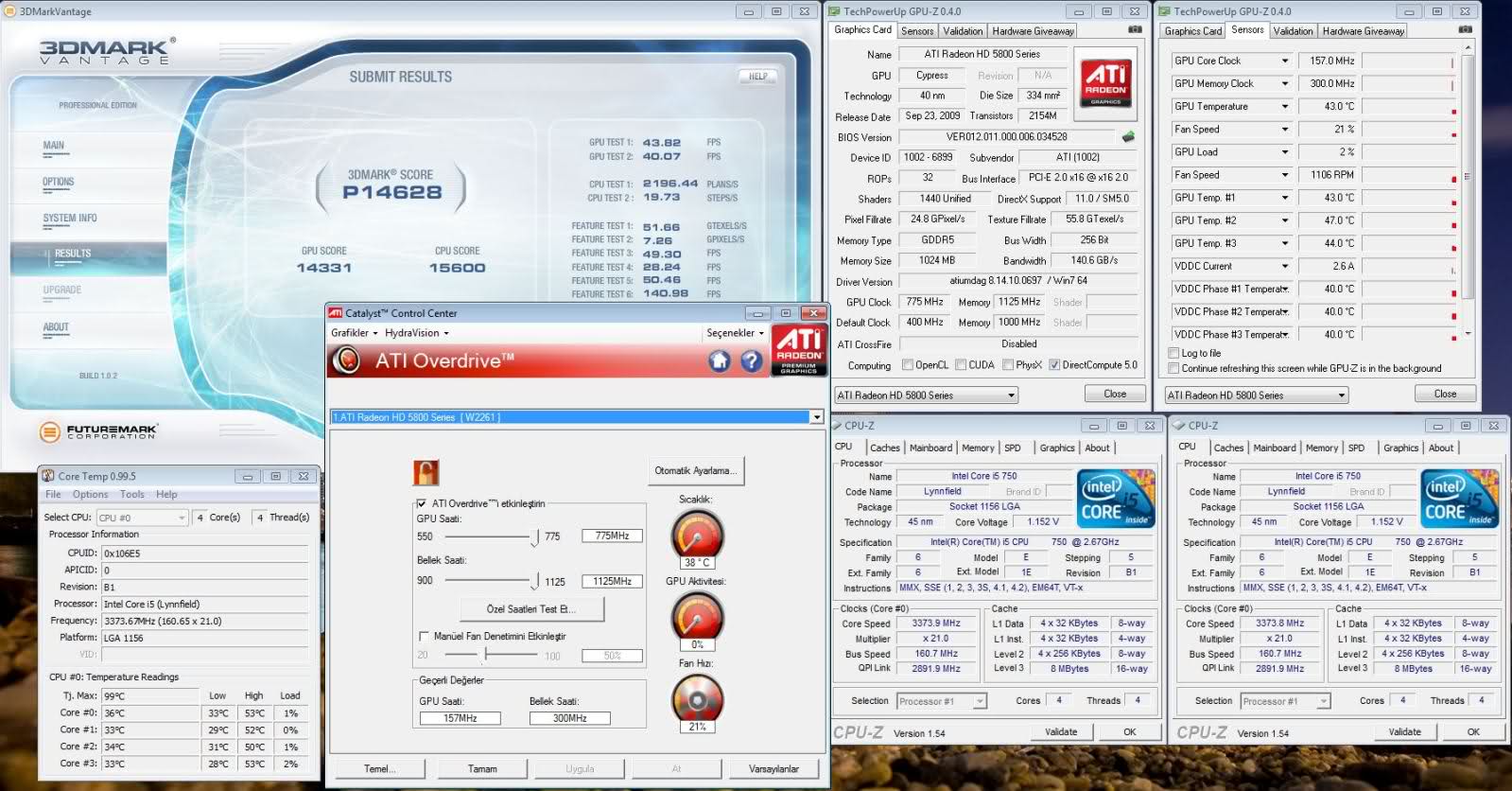Click the Varsayılanlar button in Catalyst
Screen dimensions: 1512x791
tap(773, 768)
